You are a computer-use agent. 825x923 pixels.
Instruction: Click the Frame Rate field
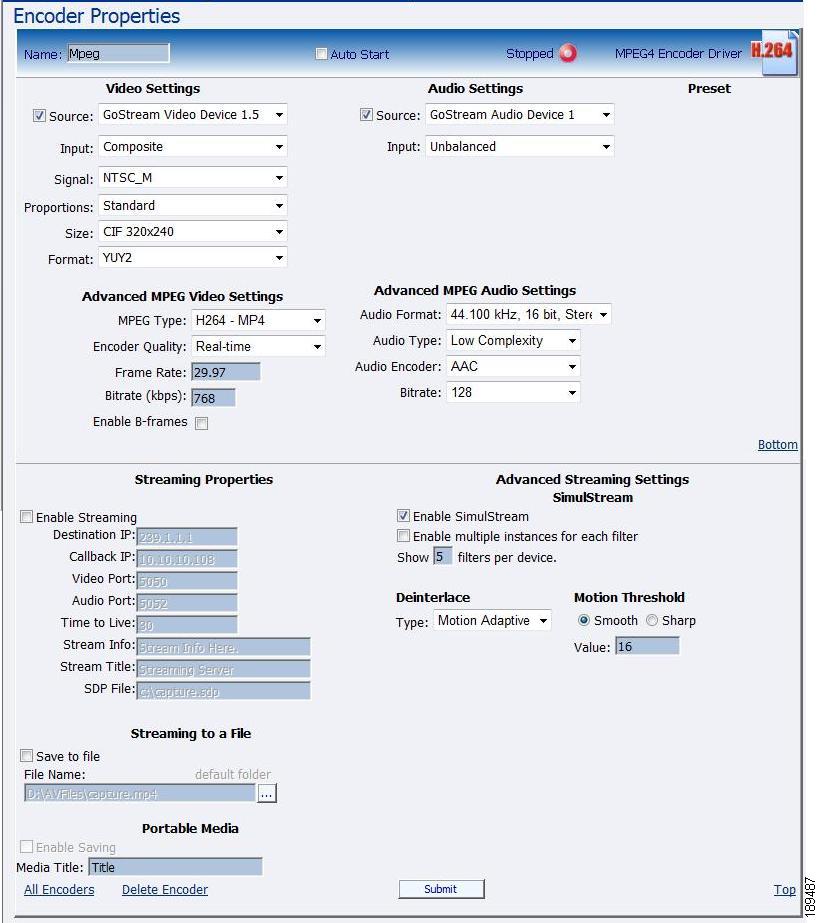click(x=226, y=372)
